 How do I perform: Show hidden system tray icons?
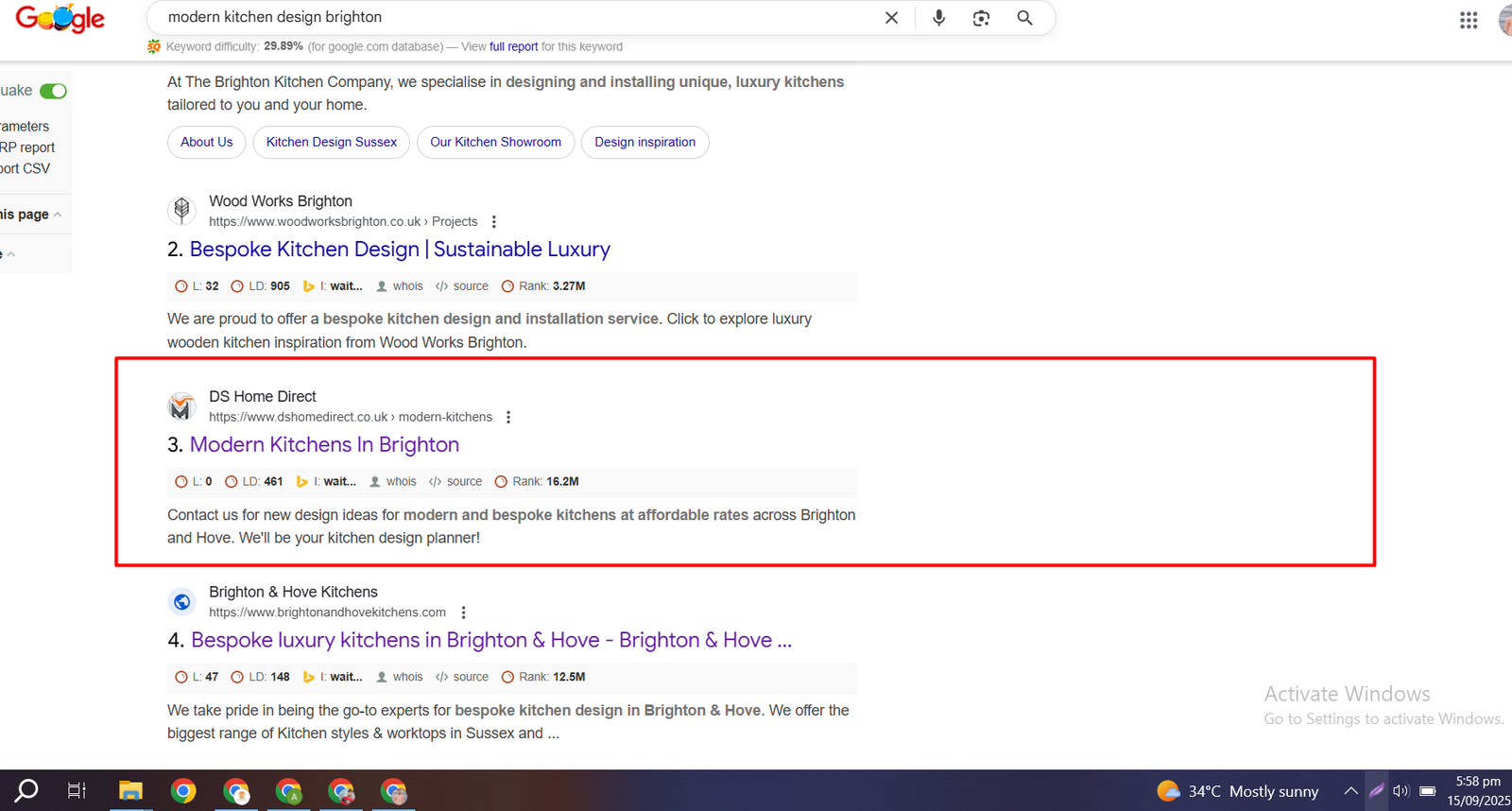click(x=1350, y=791)
